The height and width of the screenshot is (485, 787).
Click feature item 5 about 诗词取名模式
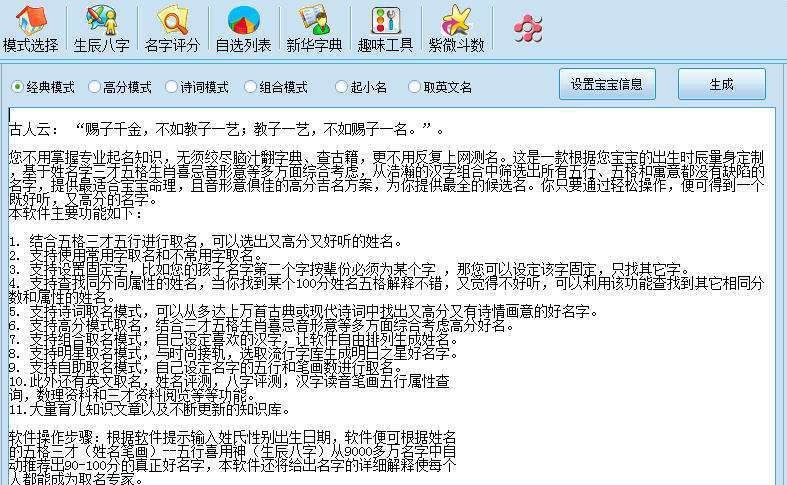tap(304, 312)
